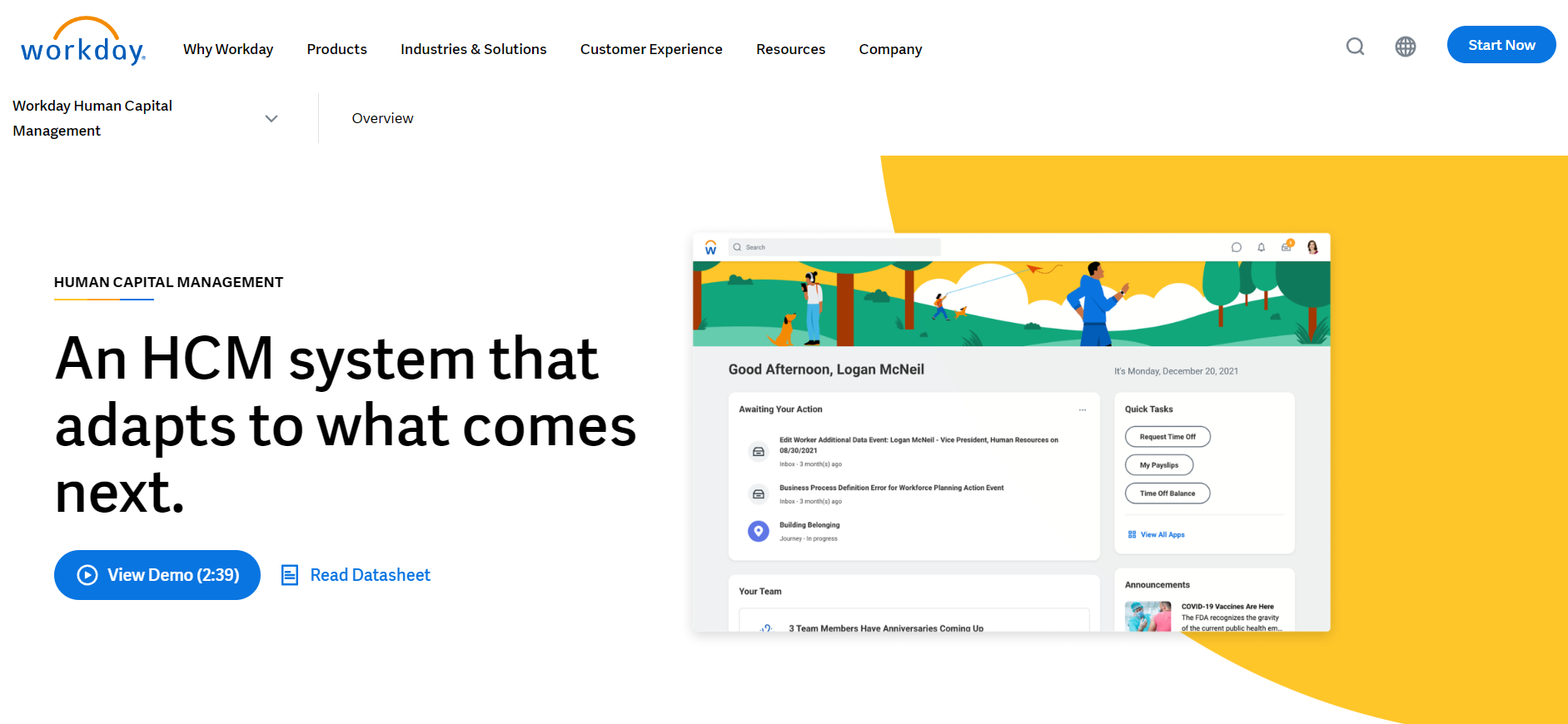This screenshot has width=1568, height=724.
Task: Open the Products menu
Action: point(336,49)
